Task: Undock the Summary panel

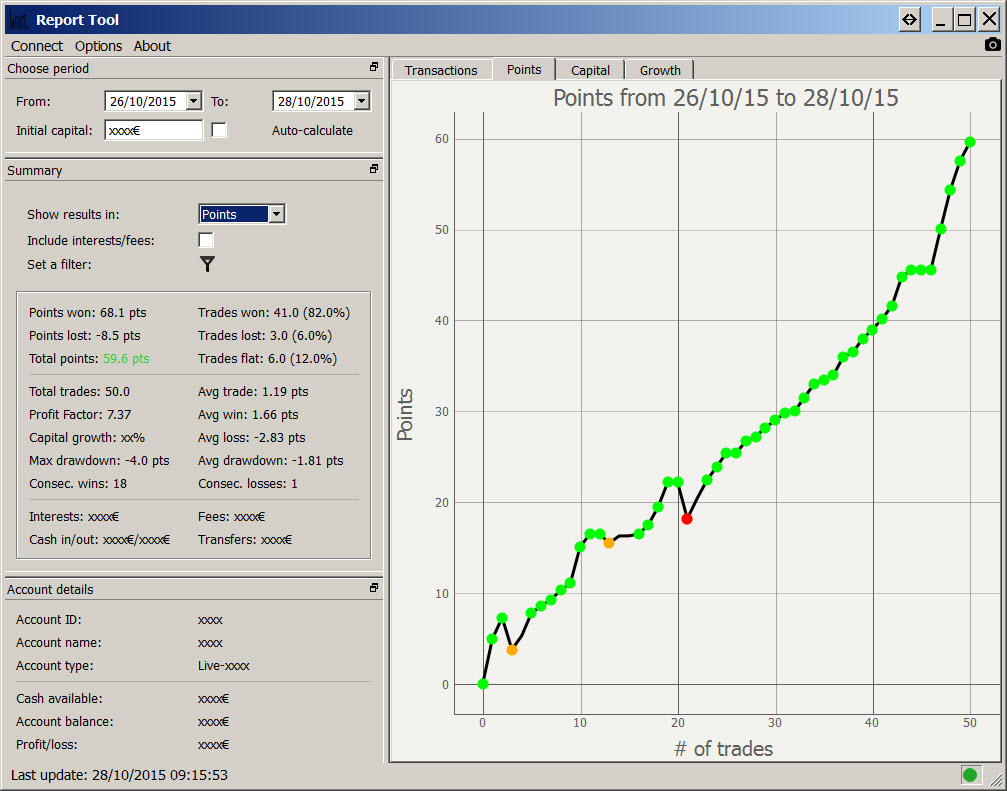Action: (x=374, y=170)
